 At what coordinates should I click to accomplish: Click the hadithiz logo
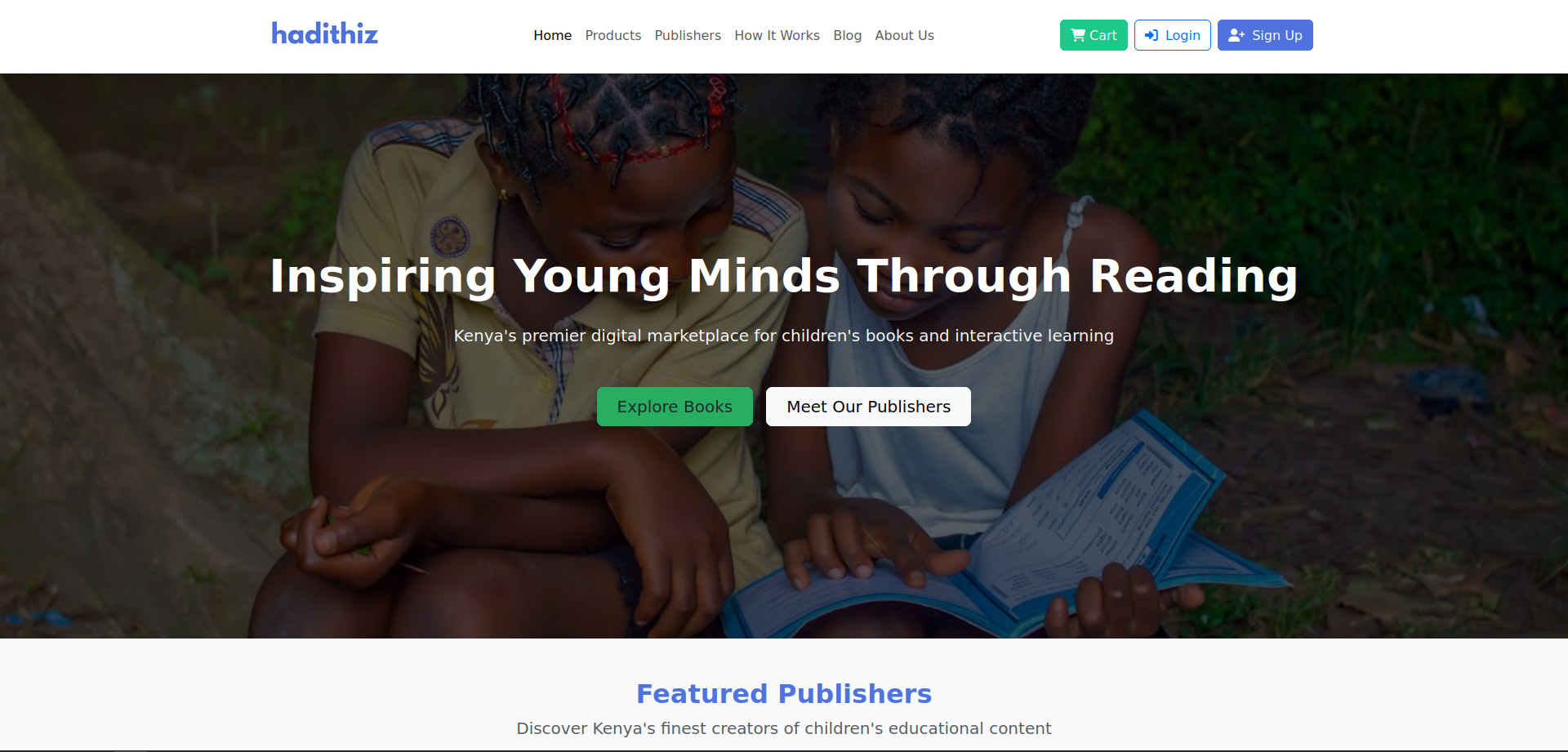pyautogui.click(x=325, y=33)
